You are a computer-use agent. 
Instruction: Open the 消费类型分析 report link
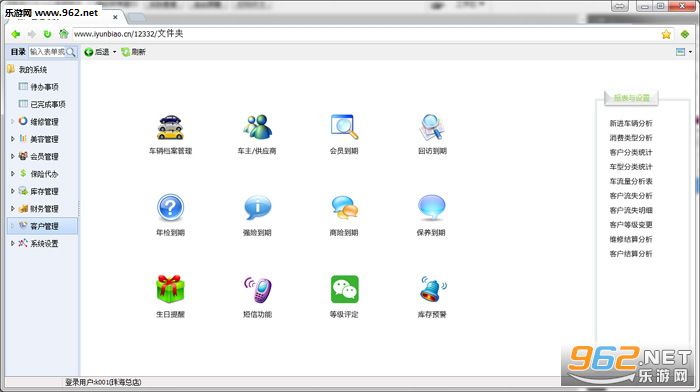[631, 138]
